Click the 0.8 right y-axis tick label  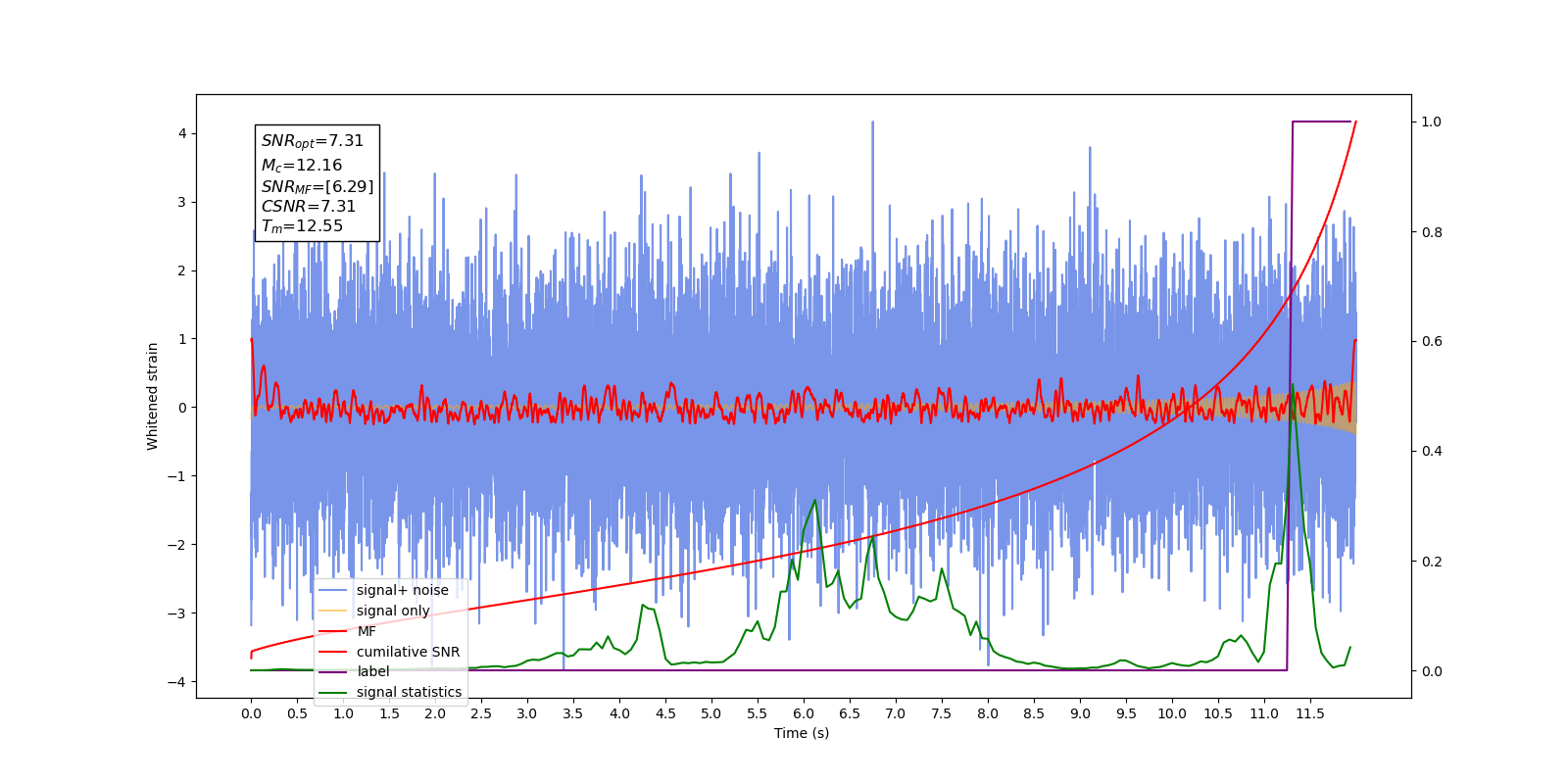coord(1432,232)
